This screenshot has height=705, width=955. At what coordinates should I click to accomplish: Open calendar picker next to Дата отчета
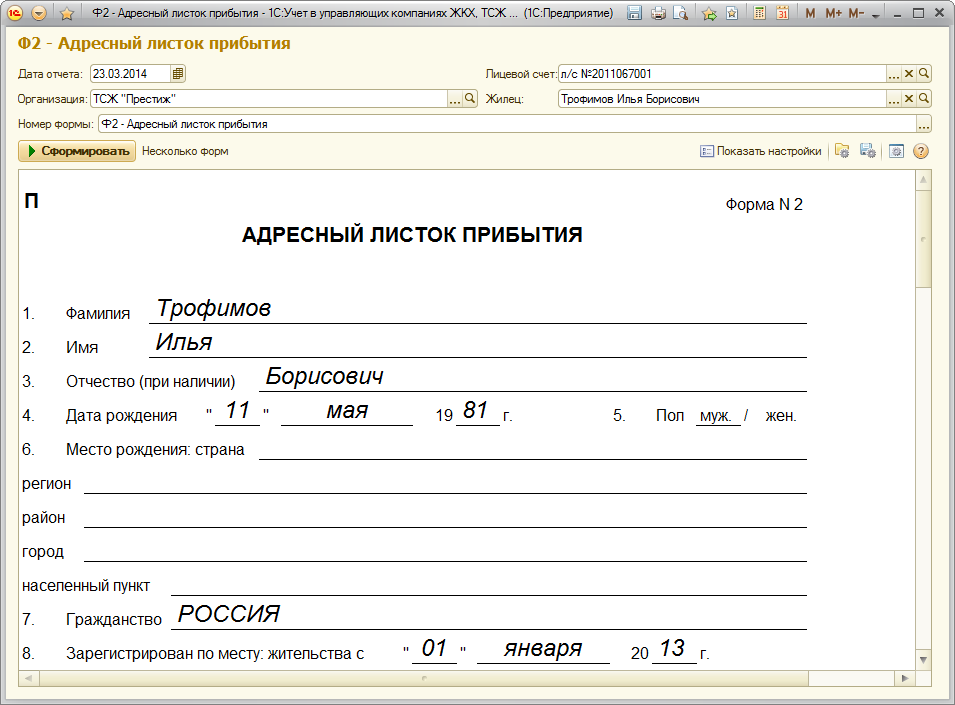(x=178, y=73)
